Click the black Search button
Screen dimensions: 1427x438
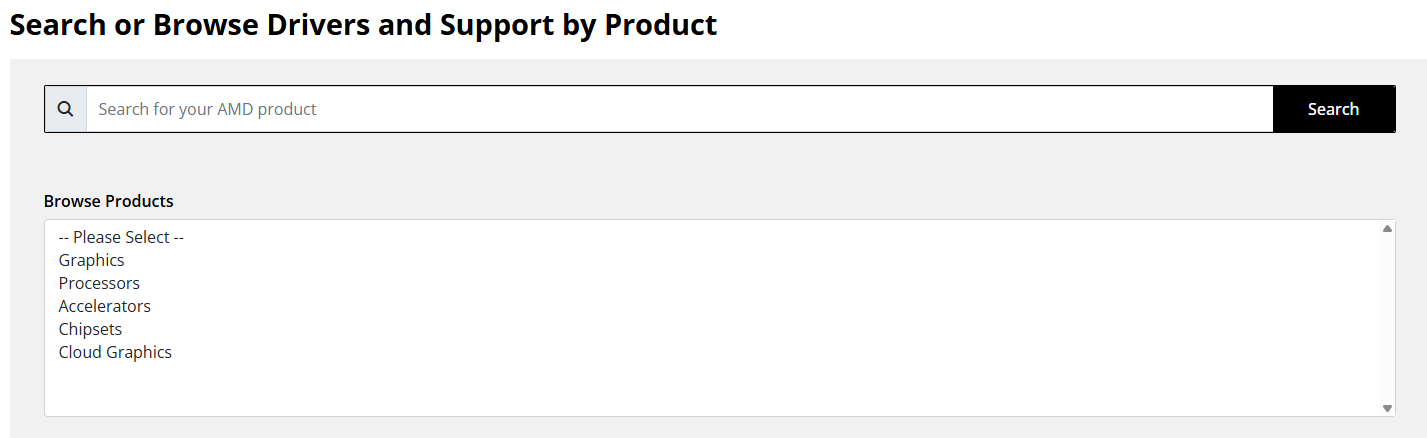click(x=1333, y=109)
